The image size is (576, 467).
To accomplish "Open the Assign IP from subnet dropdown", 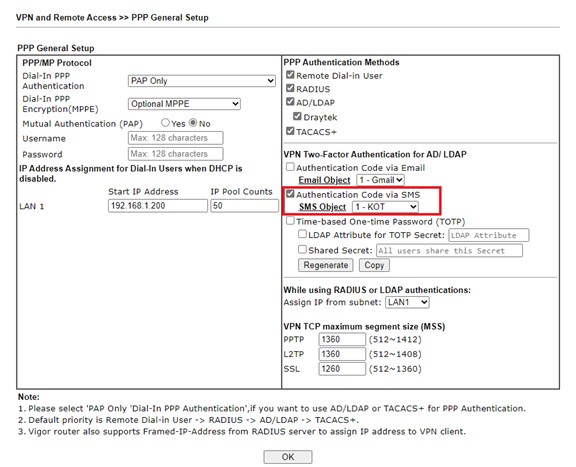I will (x=407, y=302).
